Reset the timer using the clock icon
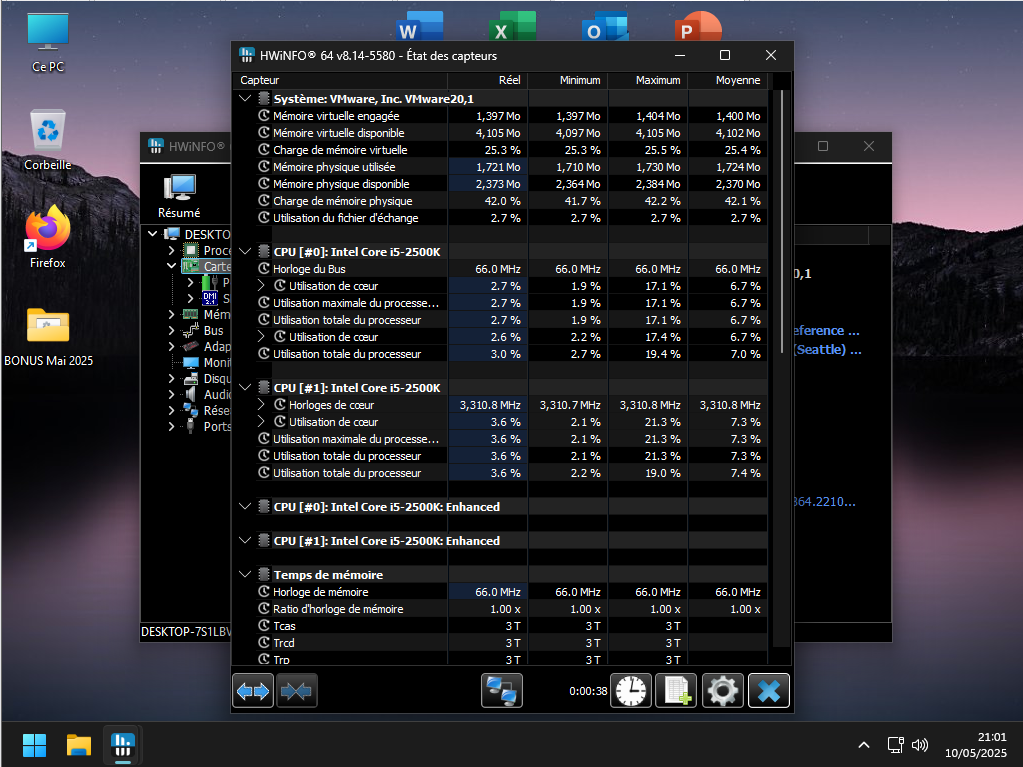This screenshot has height=767, width=1023. tap(631, 691)
